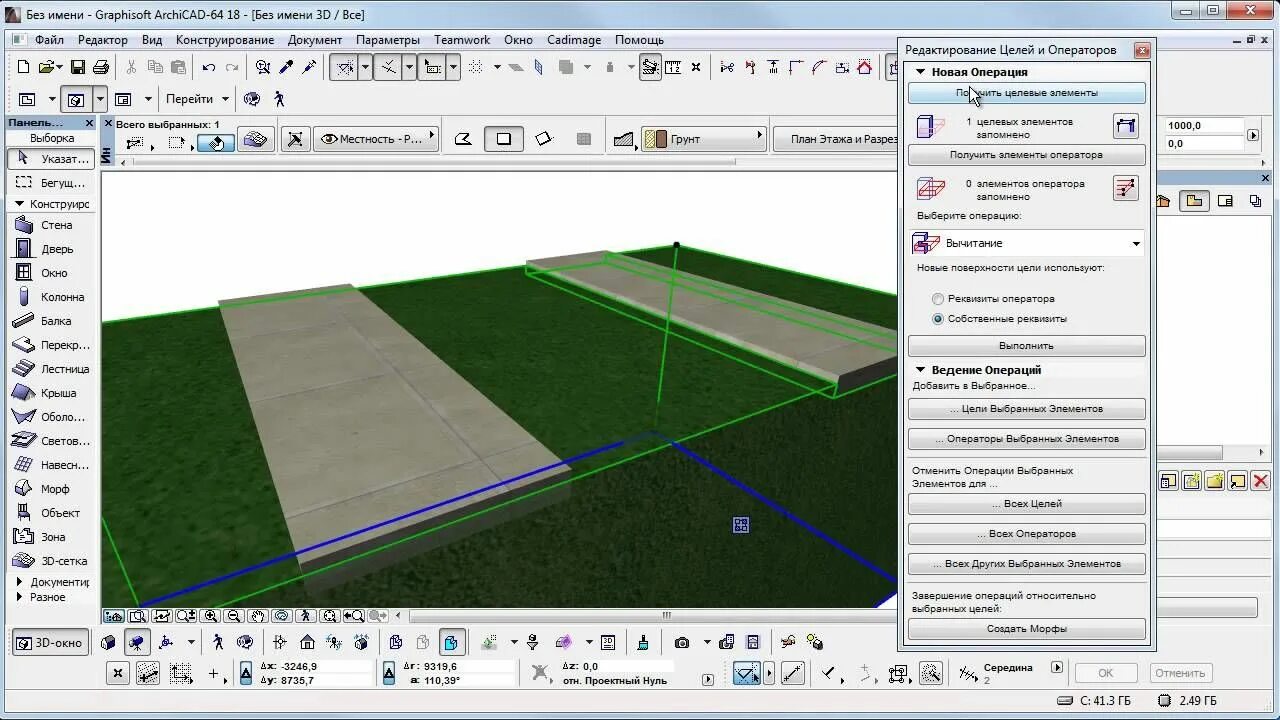Select the Marquee tool (Бегущ...)
The width and height of the screenshot is (1280, 720).
(x=52, y=183)
